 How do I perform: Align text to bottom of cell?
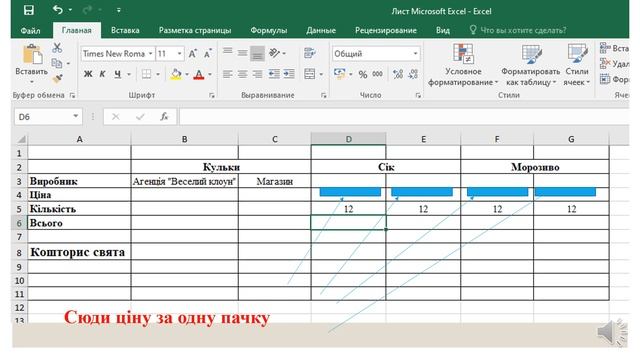click(258, 53)
